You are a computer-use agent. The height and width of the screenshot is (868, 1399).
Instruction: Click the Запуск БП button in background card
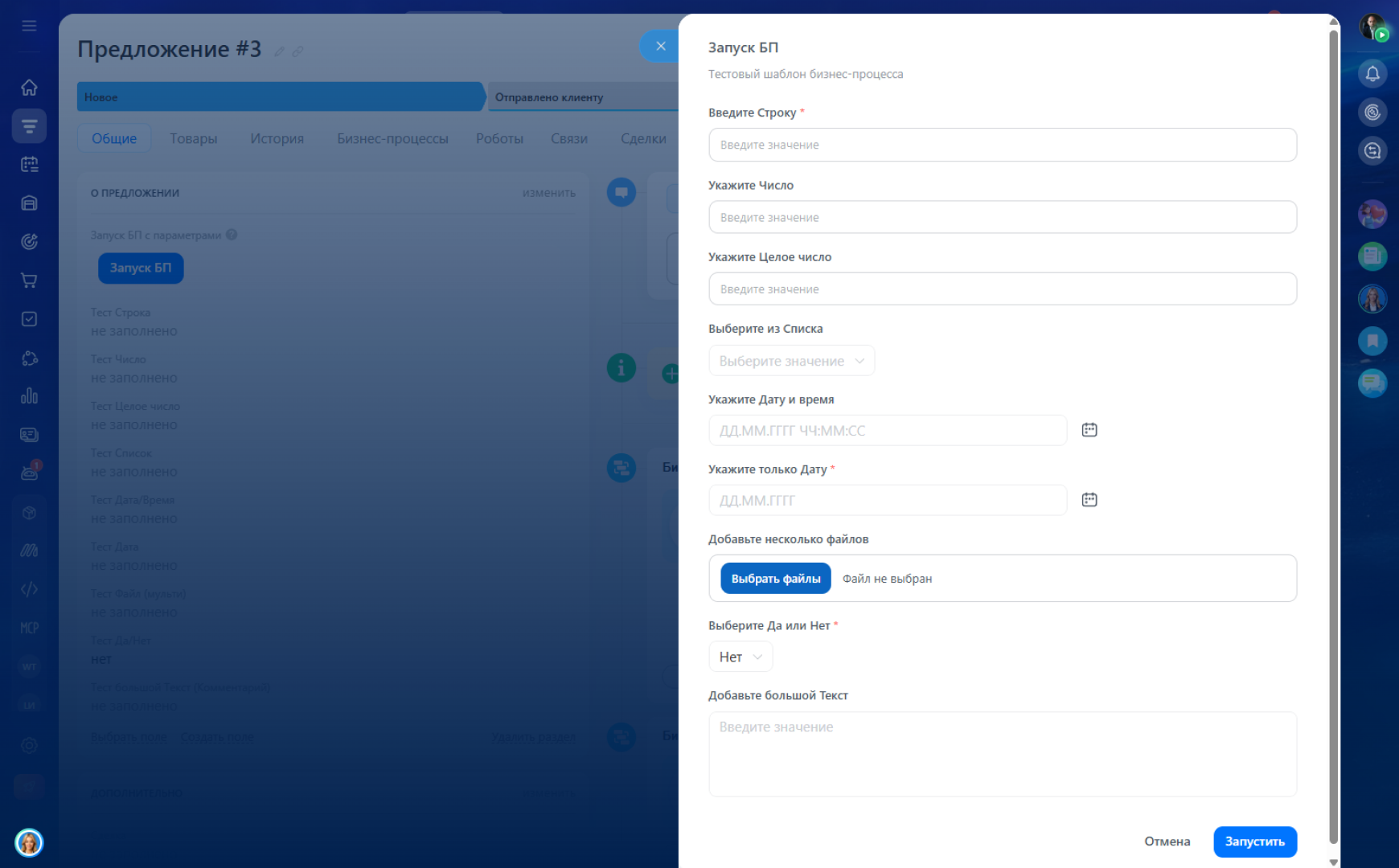[141, 268]
